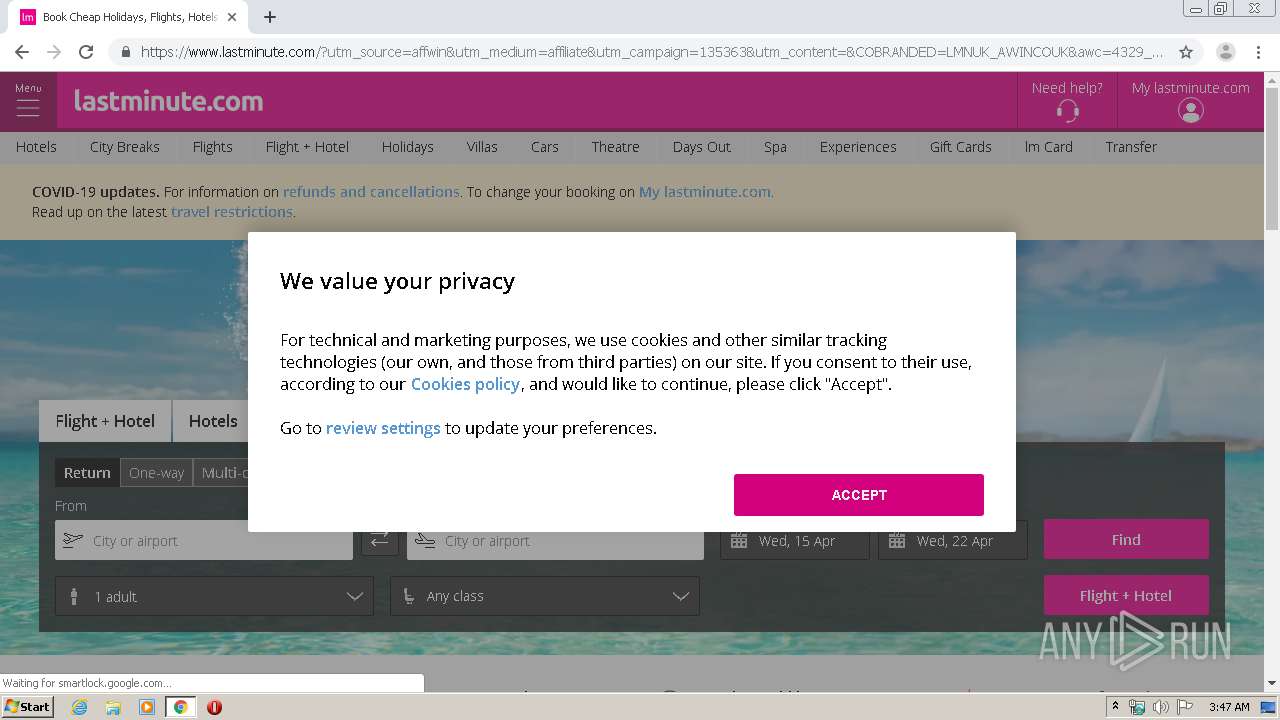This screenshot has width=1280, height=720.
Task: Click the Need help headset icon
Action: 1067,111
